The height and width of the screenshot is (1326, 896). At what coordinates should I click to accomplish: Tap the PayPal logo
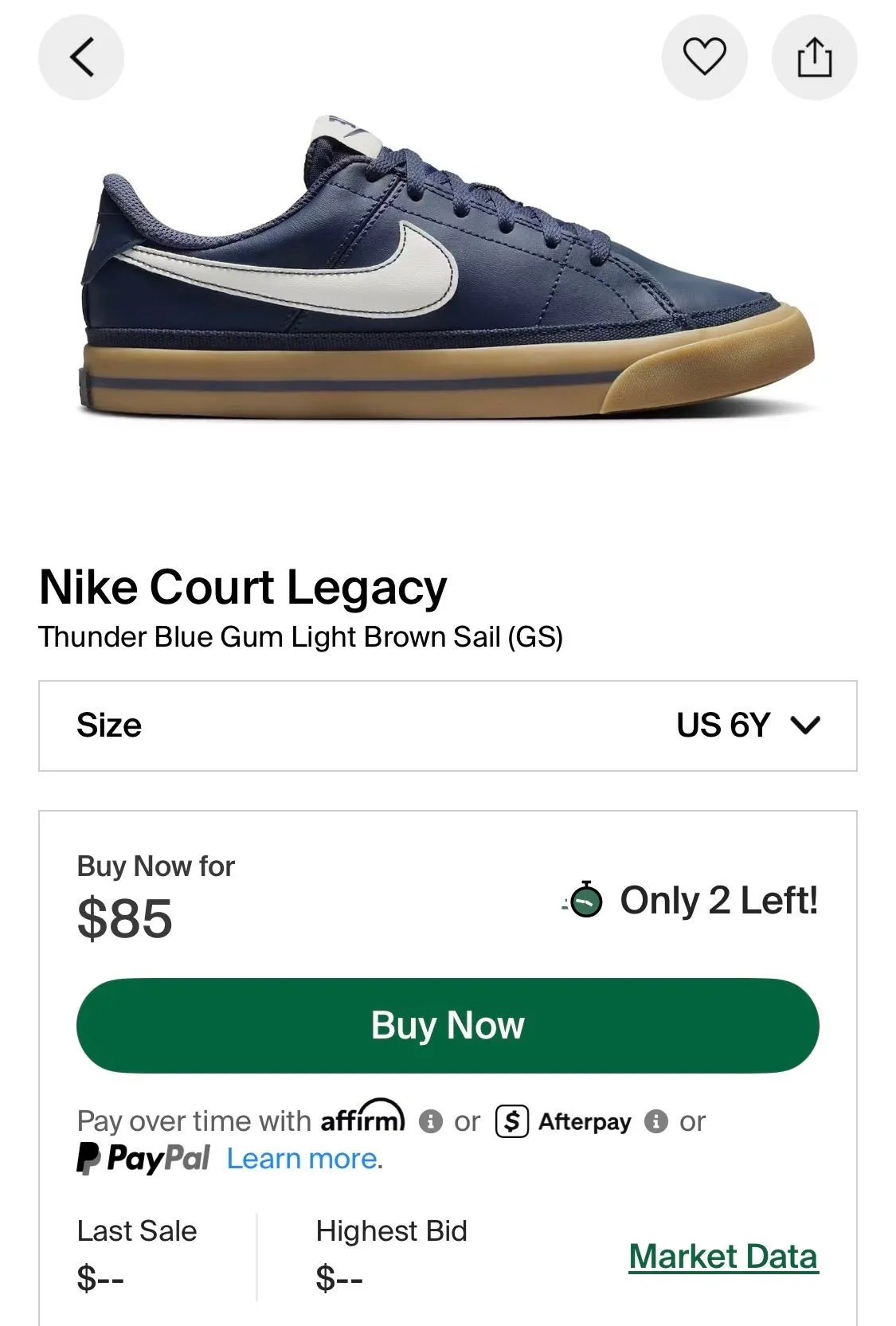143,1158
